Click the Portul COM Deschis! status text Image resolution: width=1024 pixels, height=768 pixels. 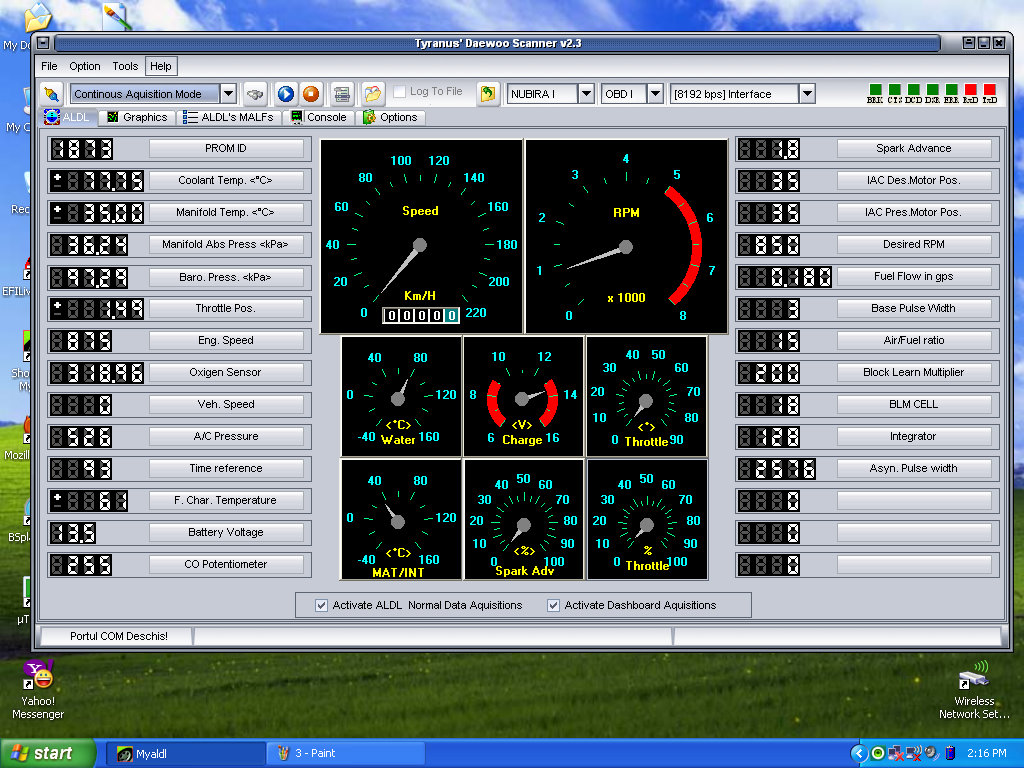click(x=119, y=636)
